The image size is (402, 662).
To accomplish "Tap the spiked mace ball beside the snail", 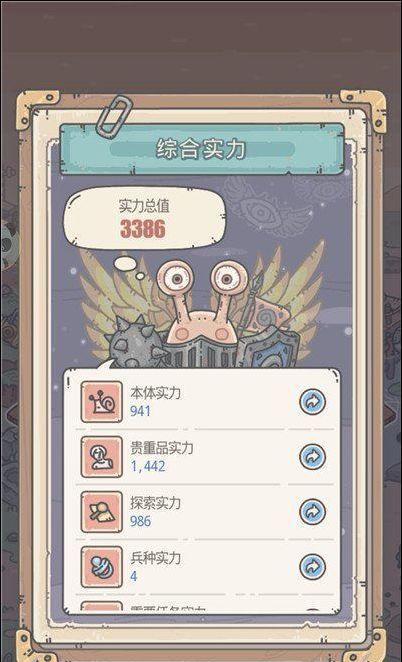I will coord(134,342).
